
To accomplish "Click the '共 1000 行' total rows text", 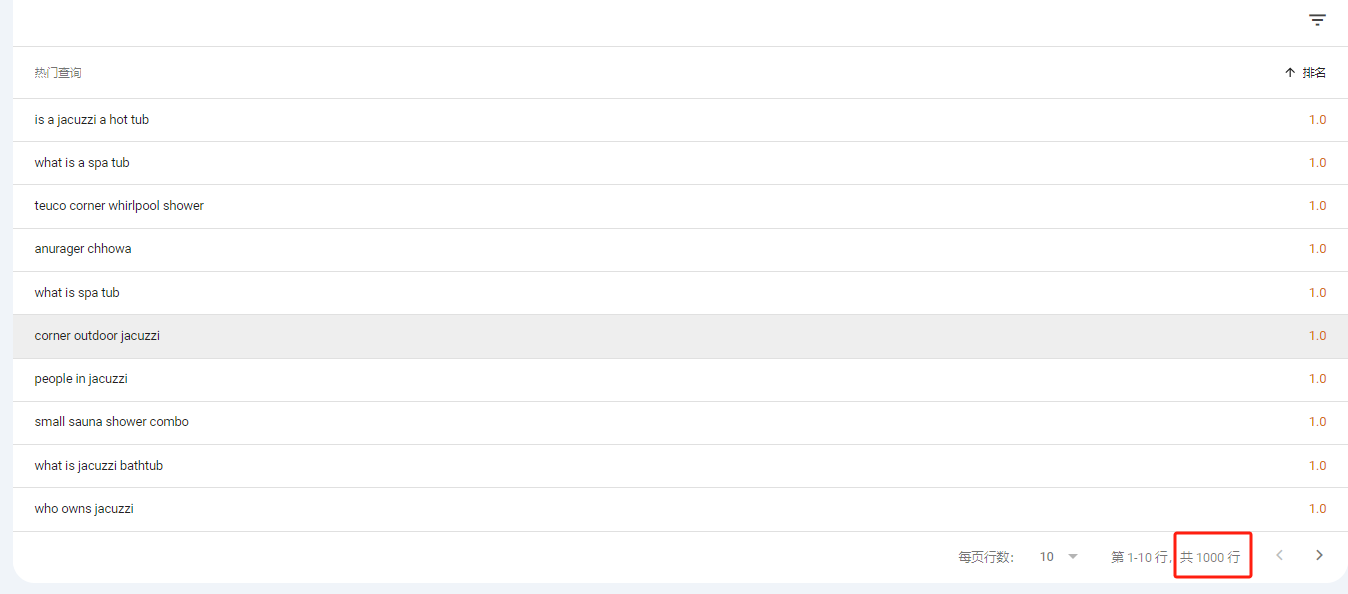I will pos(1210,557).
